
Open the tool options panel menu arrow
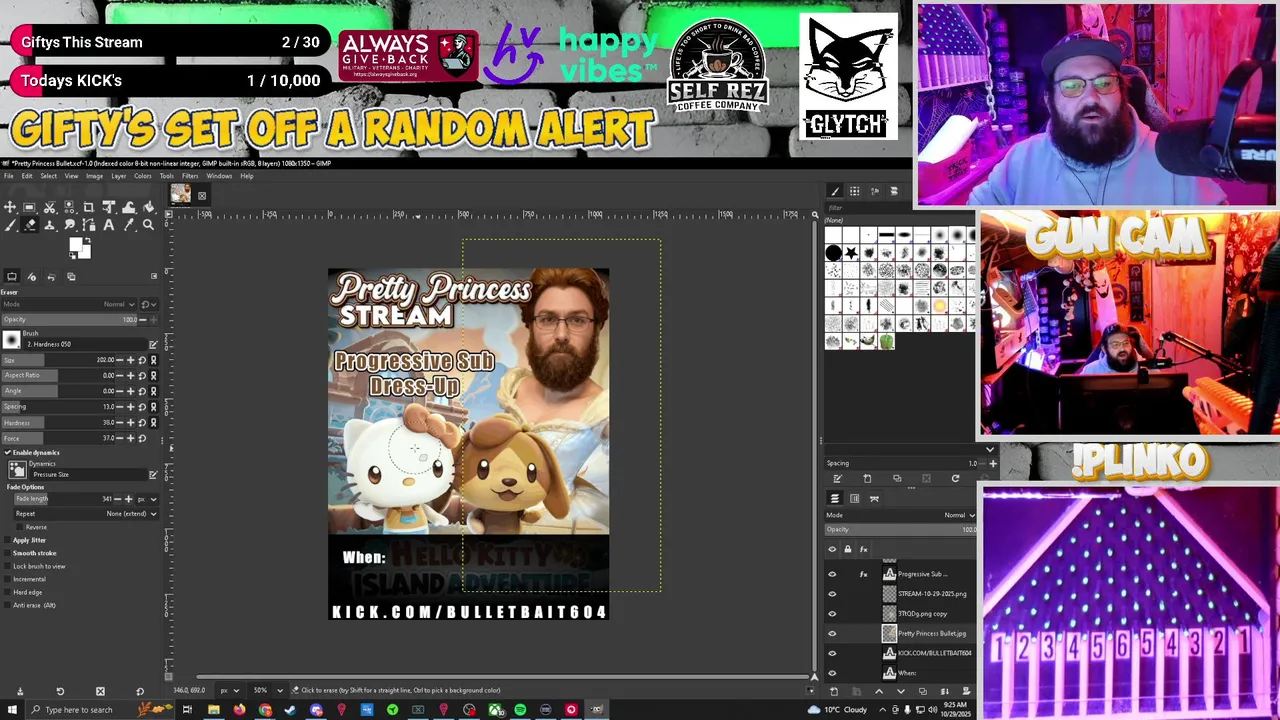point(154,277)
